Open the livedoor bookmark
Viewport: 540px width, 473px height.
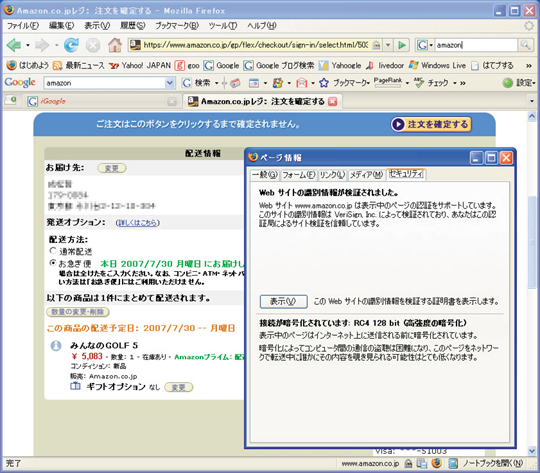(384, 65)
